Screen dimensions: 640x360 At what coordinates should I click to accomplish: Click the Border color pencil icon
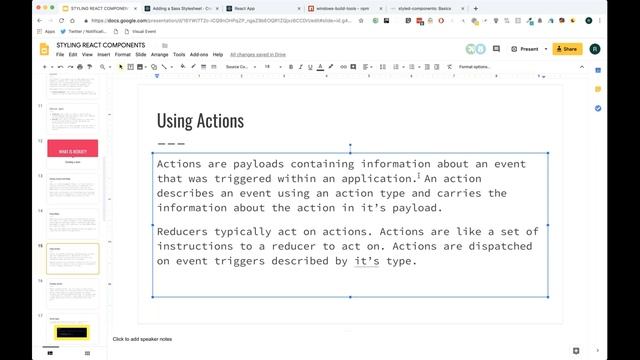[193, 67]
